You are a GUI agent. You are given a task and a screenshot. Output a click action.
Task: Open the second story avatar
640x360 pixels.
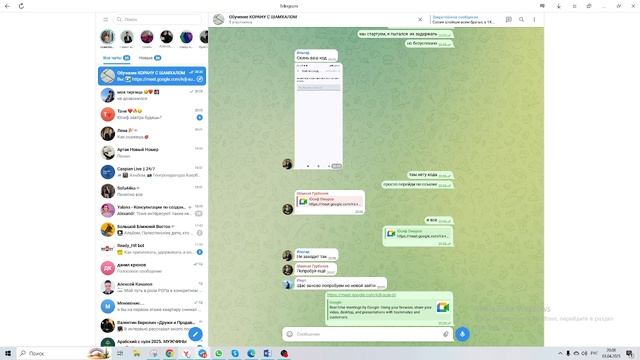(127, 37)
